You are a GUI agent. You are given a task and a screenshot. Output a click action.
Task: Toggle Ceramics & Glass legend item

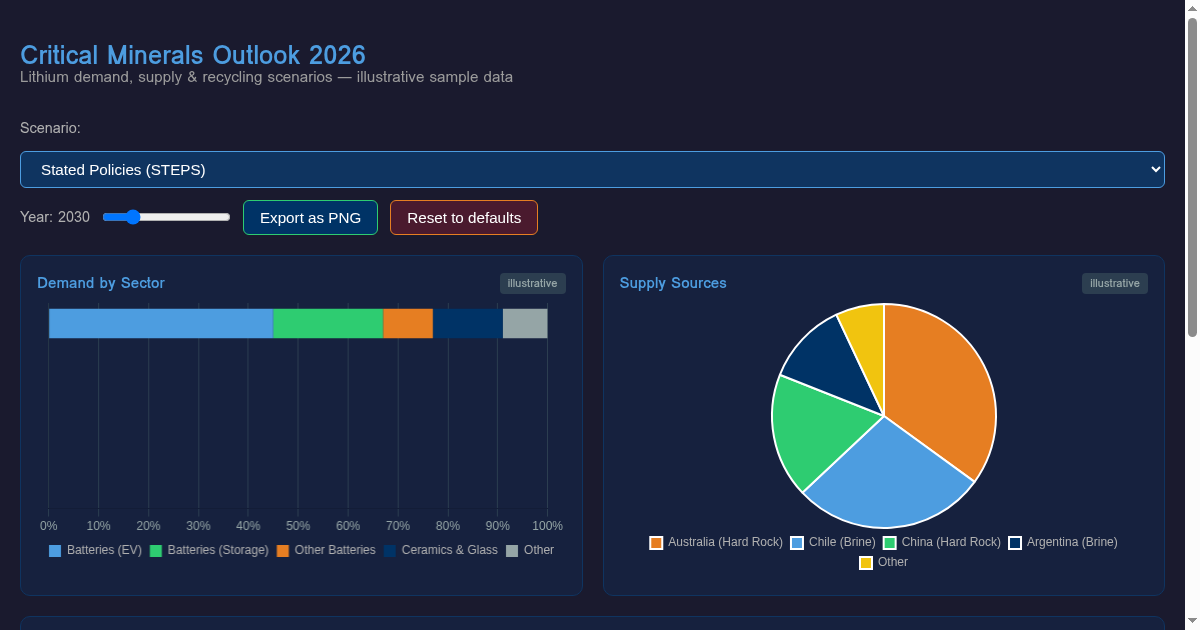click(x=440, y=550)
